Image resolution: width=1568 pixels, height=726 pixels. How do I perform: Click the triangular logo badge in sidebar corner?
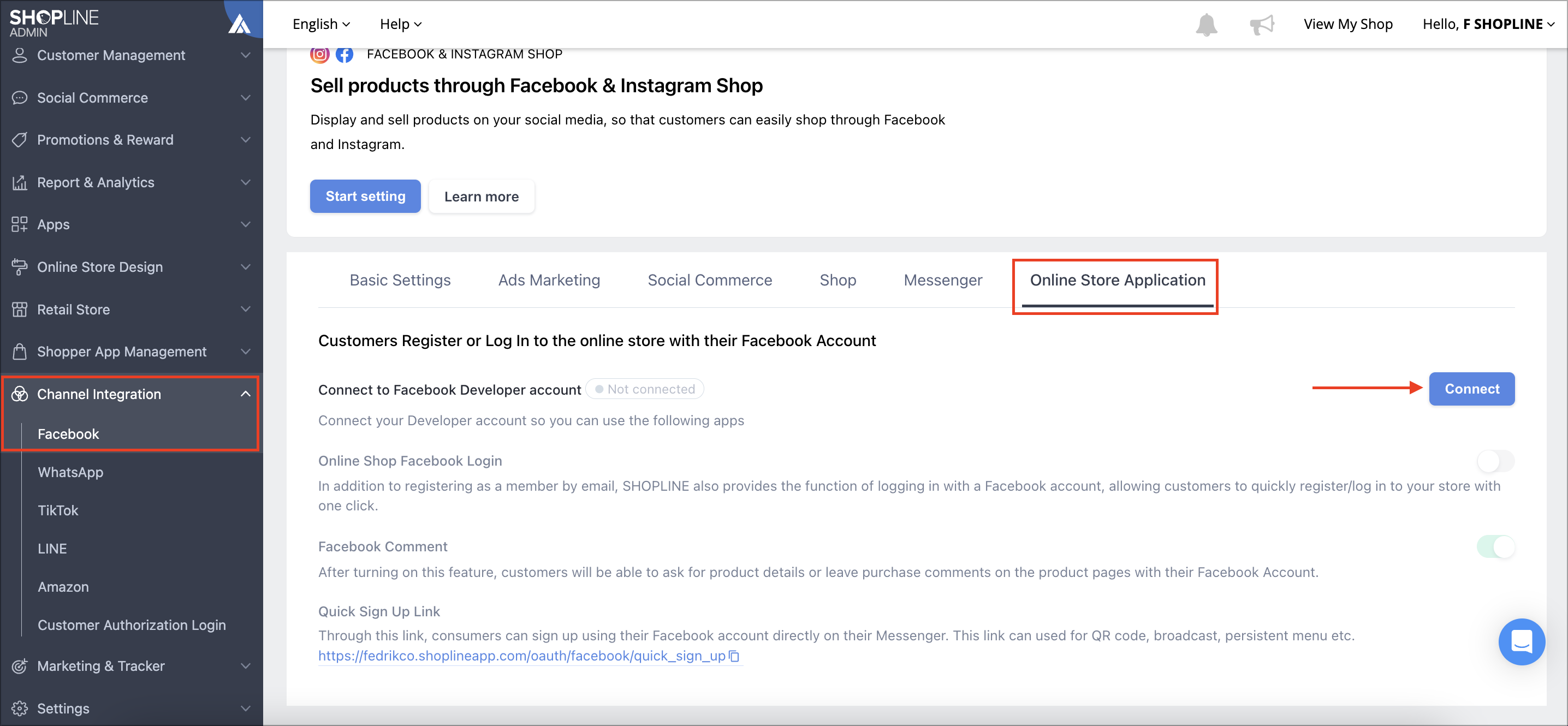click(240, 23)
